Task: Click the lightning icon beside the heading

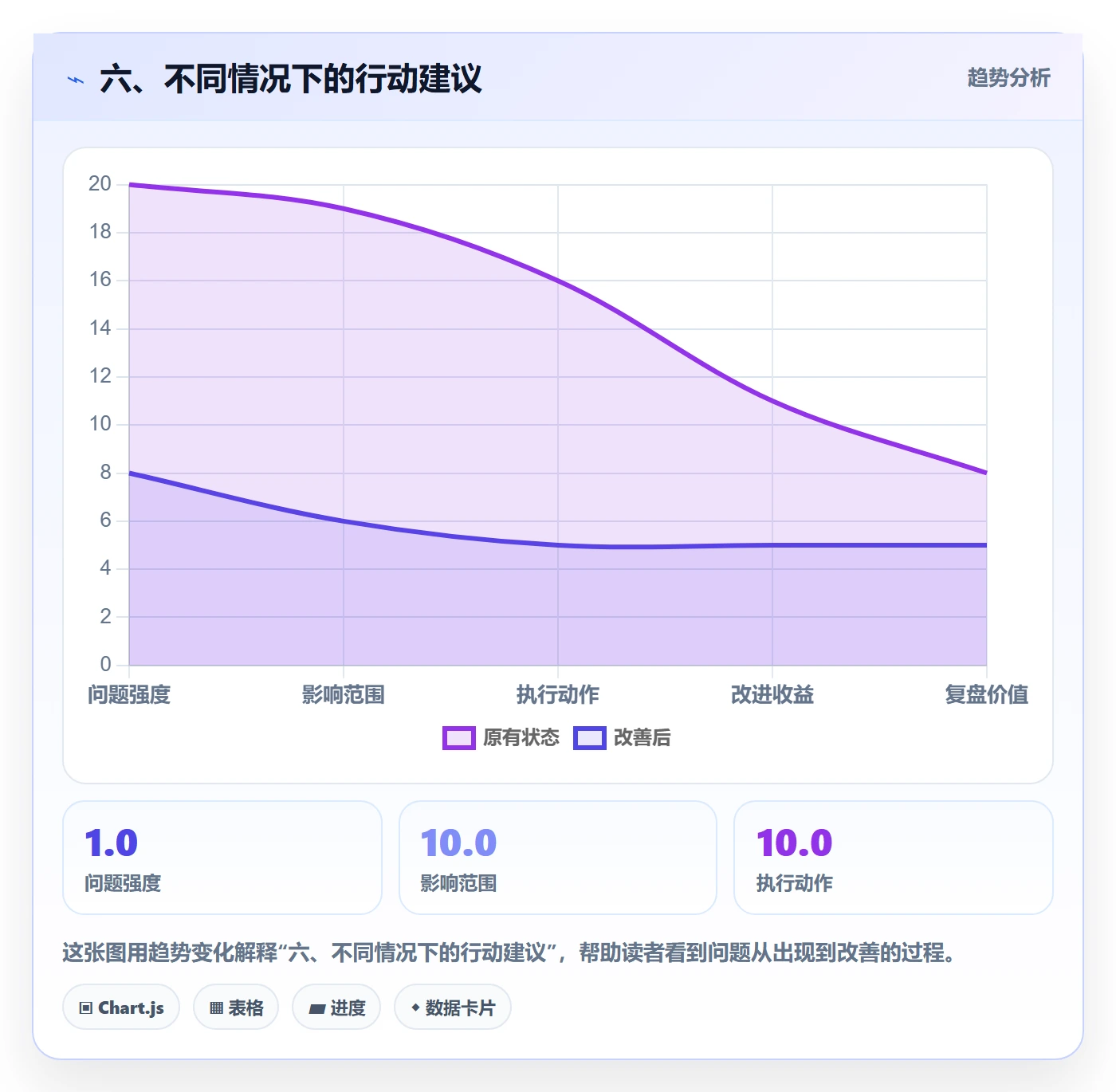Action: click(x=76, y=80)
